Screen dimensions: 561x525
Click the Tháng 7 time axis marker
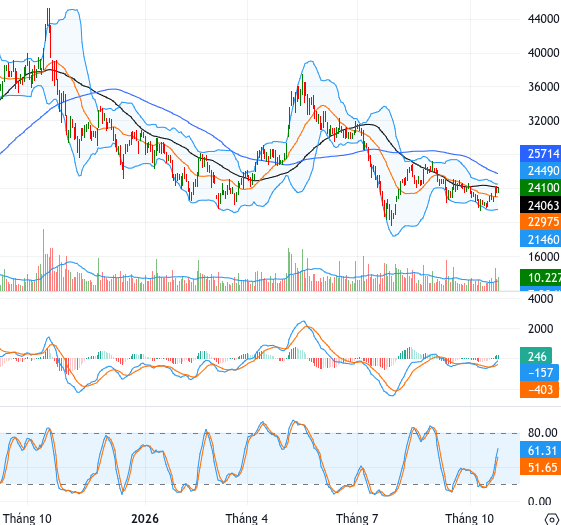pos(357,518)
